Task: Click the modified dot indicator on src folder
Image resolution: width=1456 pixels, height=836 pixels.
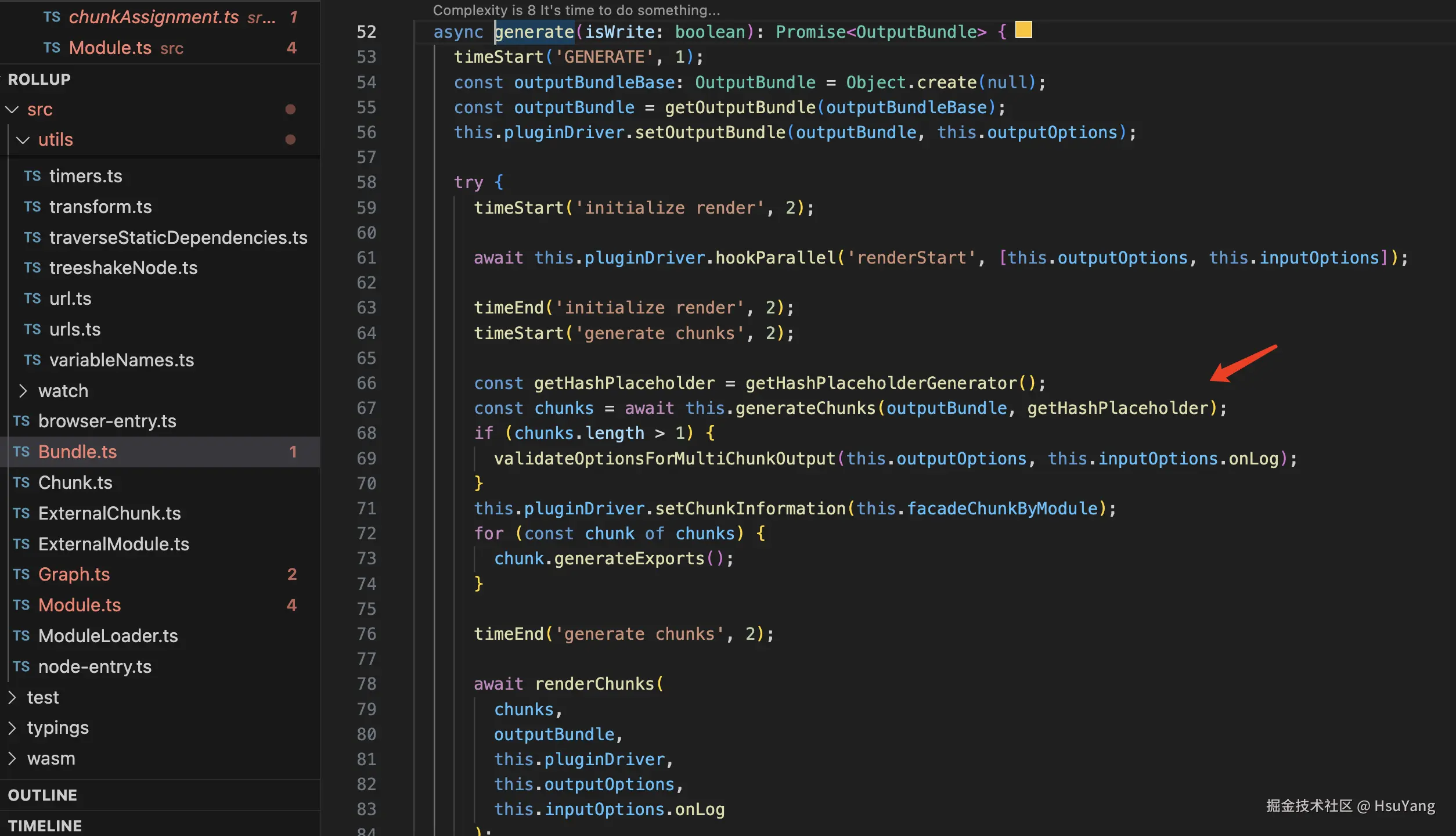Action: [290, 109]
